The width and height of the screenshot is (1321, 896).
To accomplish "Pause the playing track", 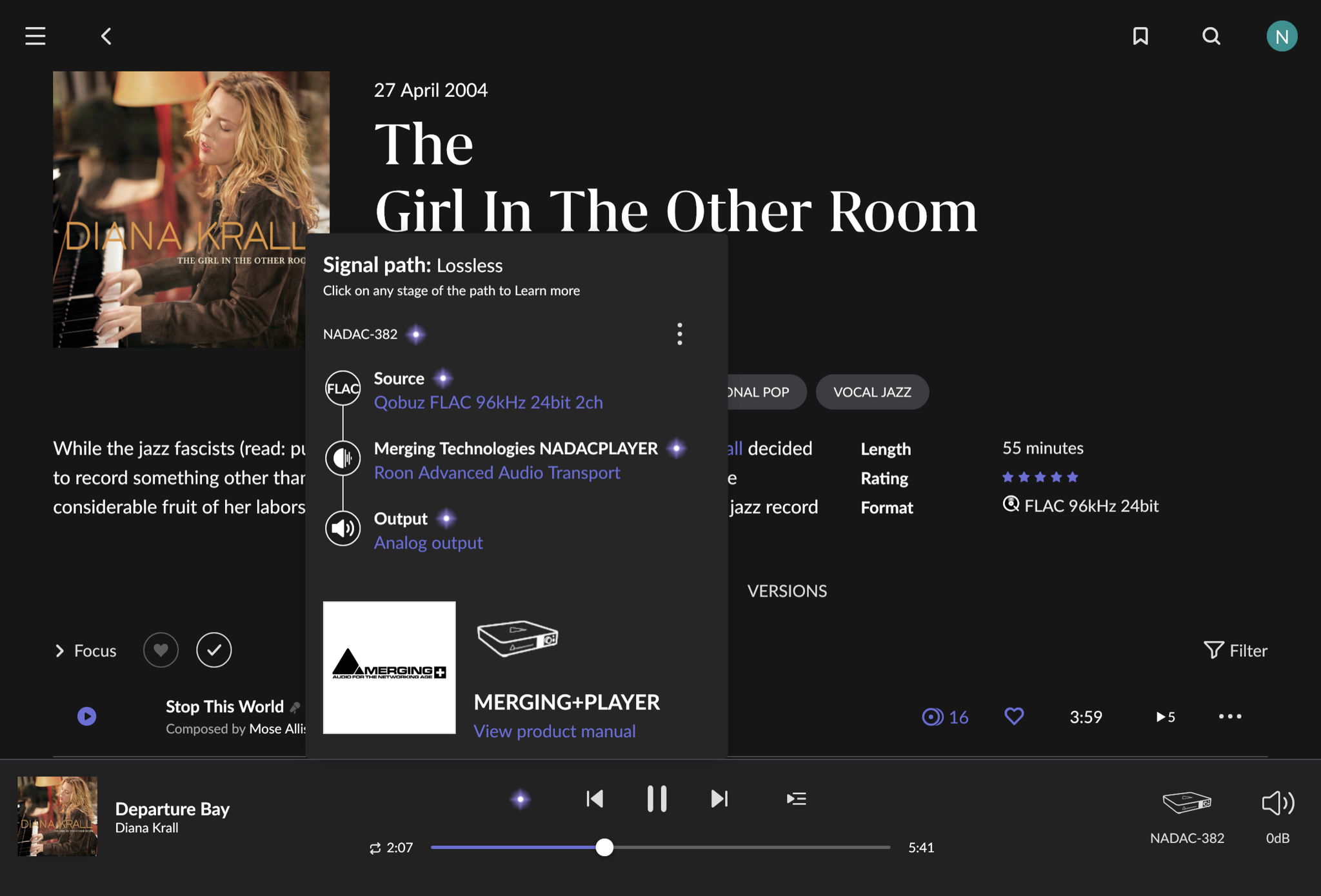I will [657, 799].
